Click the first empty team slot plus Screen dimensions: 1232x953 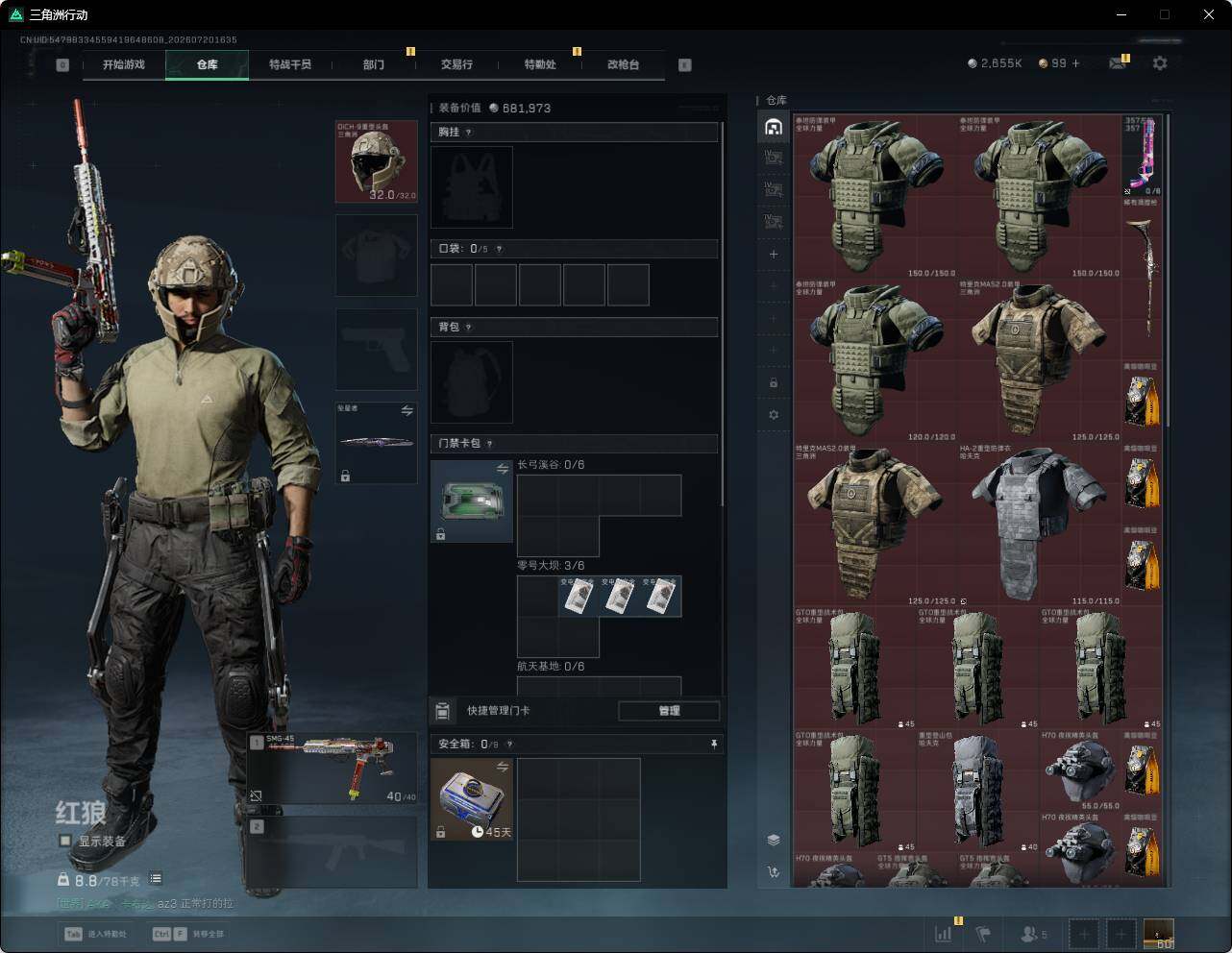[x=1084, y=933]
